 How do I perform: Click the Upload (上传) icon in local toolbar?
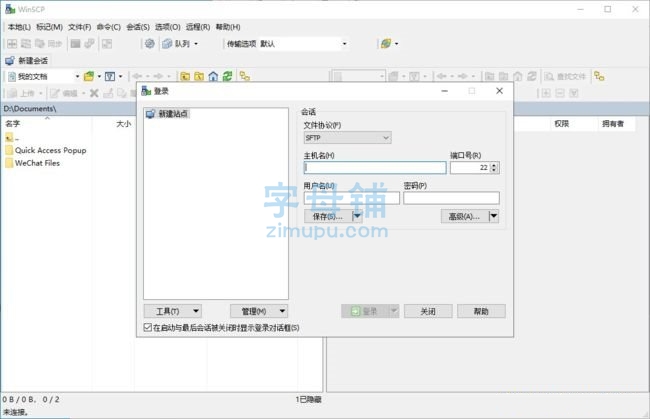coord(13,93)
